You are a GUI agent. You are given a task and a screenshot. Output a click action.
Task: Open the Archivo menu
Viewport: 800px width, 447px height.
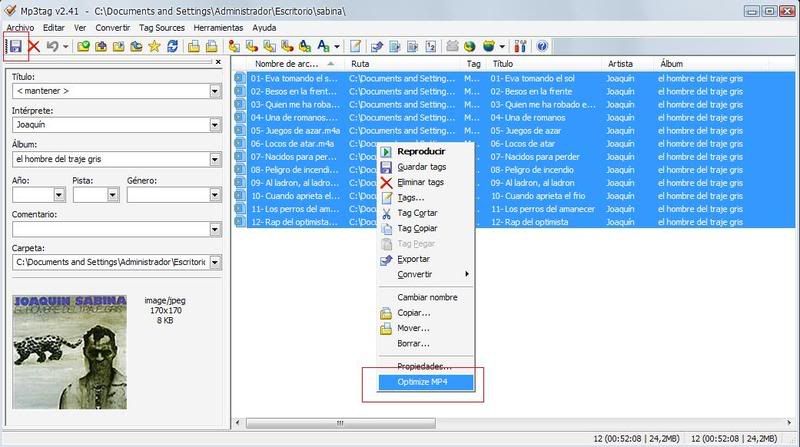pyautogui.click(x=20, y=28)
